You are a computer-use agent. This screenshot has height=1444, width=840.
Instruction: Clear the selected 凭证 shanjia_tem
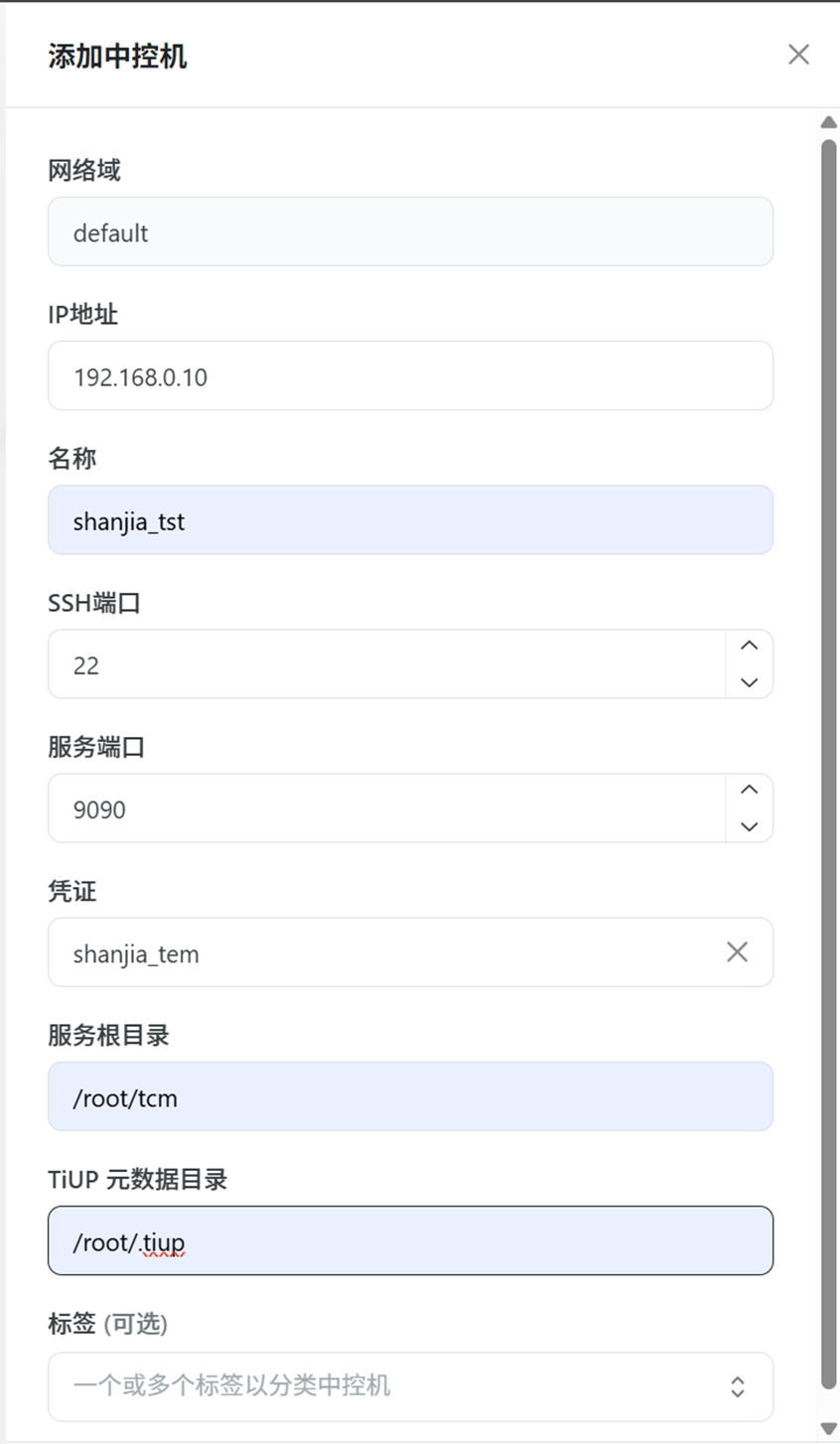[x=737, y=952]
